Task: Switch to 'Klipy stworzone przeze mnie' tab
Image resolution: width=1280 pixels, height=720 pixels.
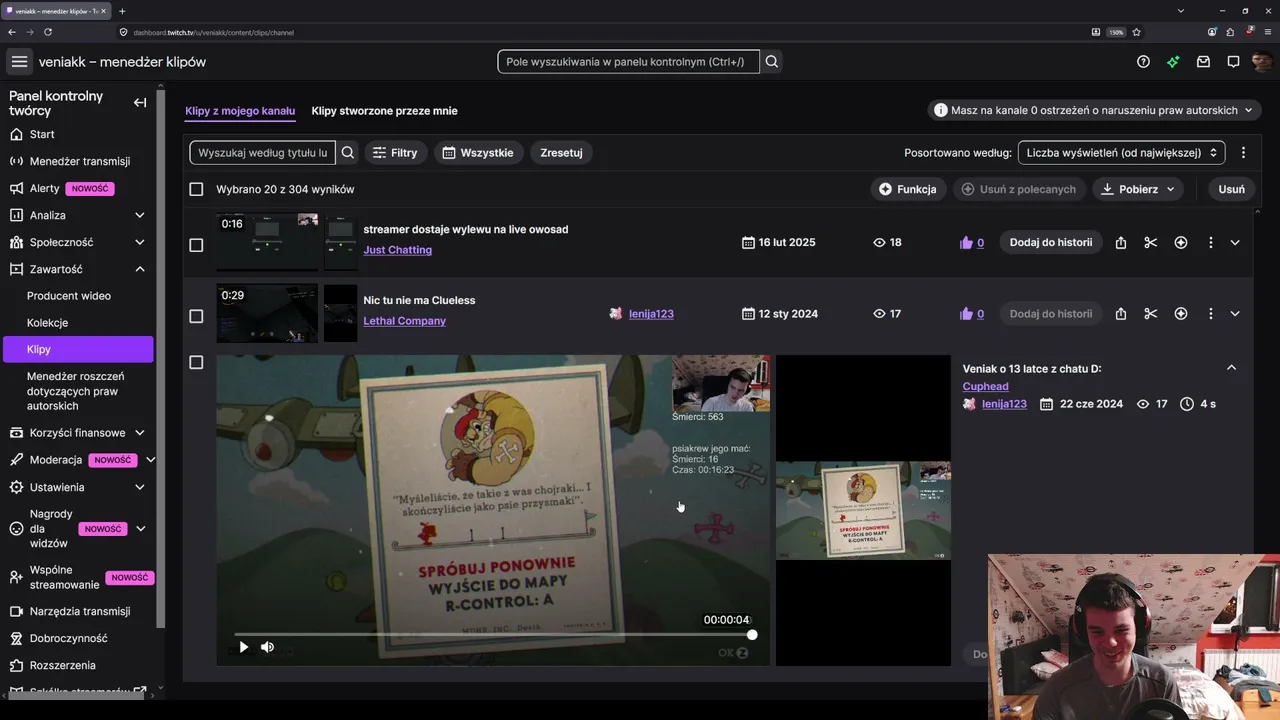Action: tap(384, 111)
